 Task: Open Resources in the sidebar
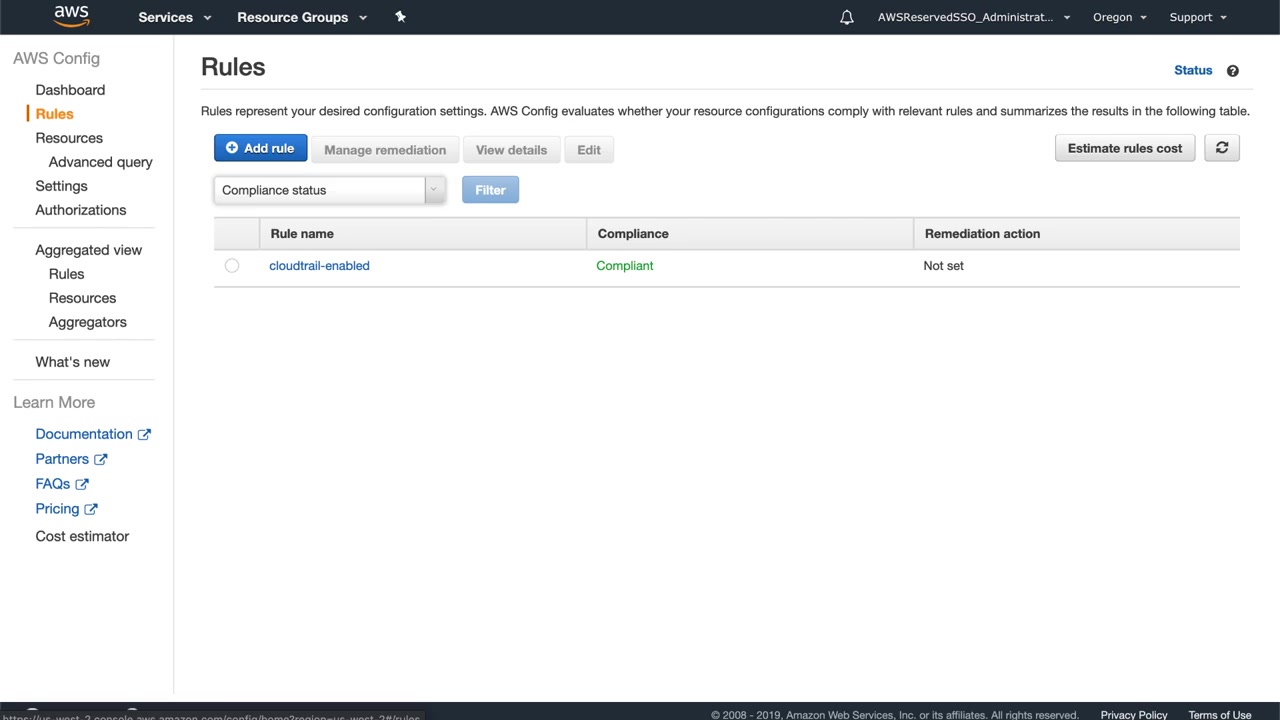[x=69, y=138]
